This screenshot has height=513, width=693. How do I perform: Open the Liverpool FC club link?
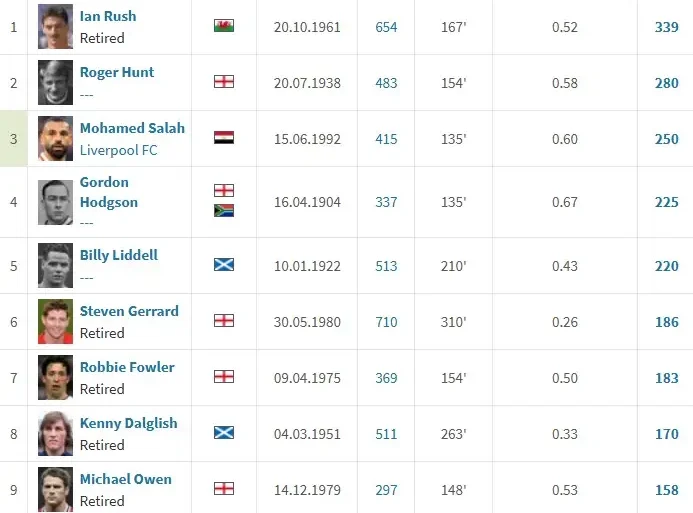point(118,150)
